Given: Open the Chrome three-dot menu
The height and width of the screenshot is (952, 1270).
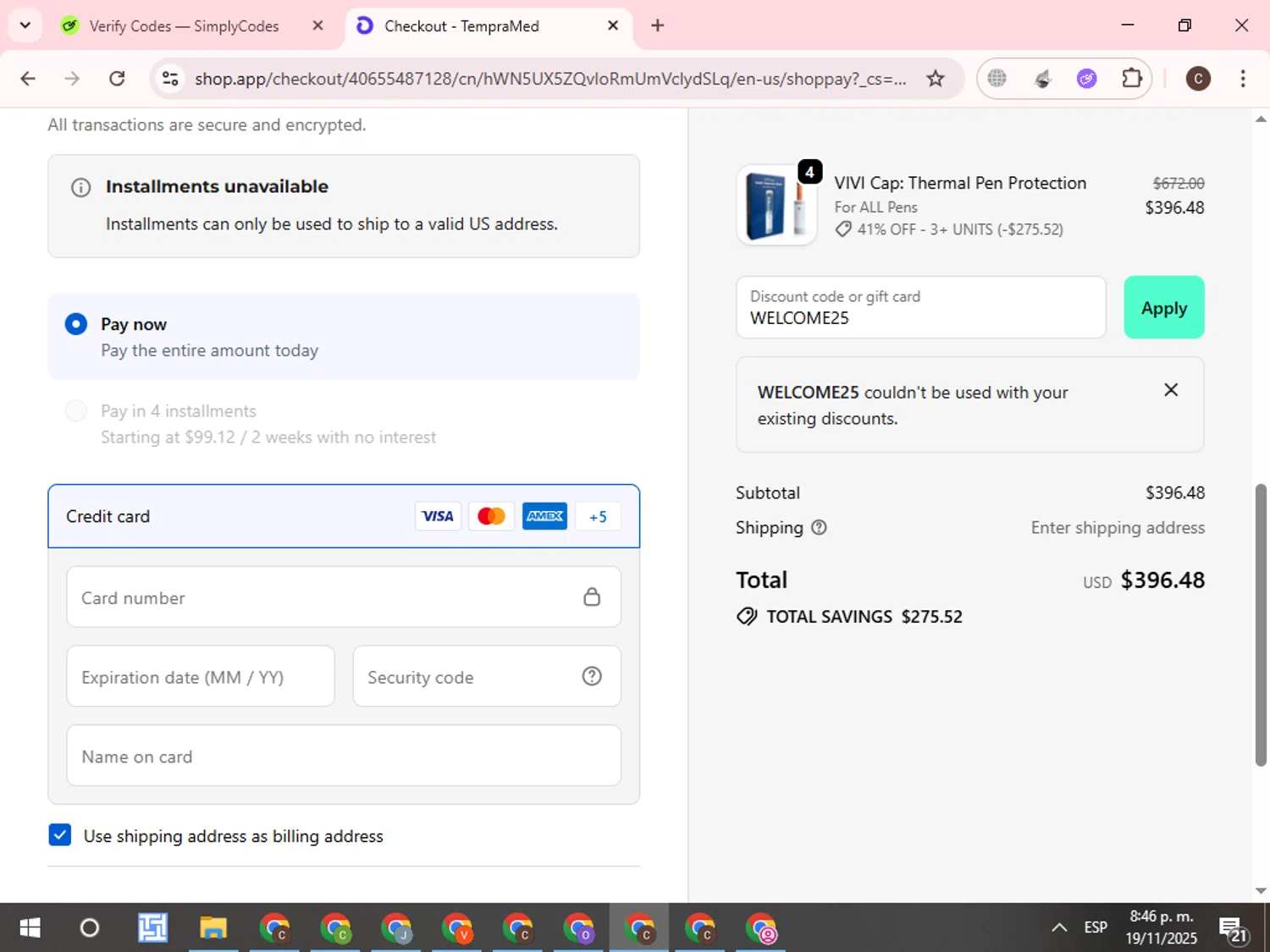Looking at the screenshot, I should pyautogui.click(x=1243, y=79).
